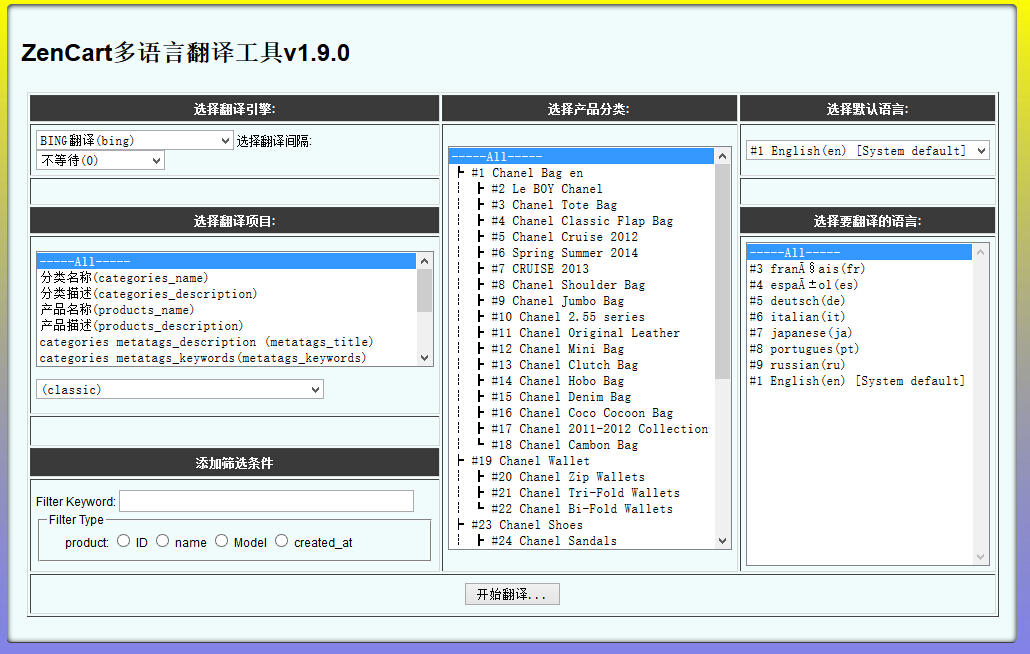Viewport: 1030px width, 654px height.
Task: Select category #5 Chanel Cruise 2012
Action: click(x=581, y=236)
